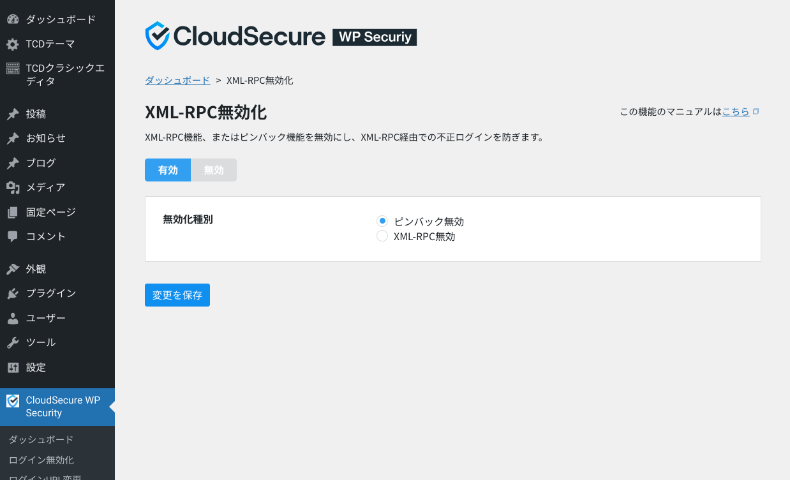Click the 無効化種別 label
The width and height of the screenshot is (790, 480).
[x=188, y=220]
